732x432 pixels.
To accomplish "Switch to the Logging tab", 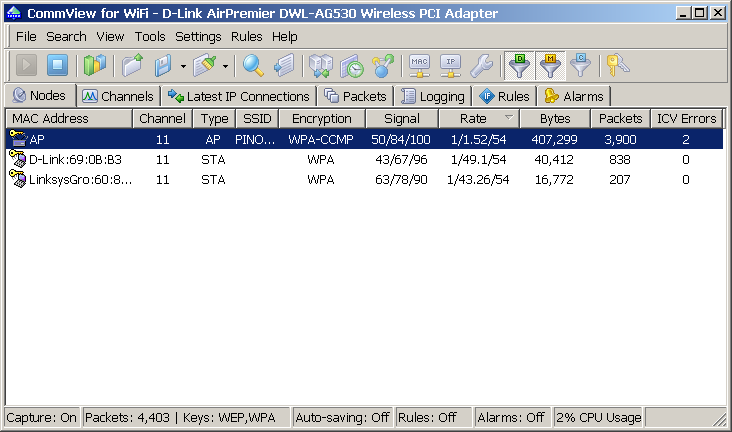I will pyautogui.click(x=433, y=96).
